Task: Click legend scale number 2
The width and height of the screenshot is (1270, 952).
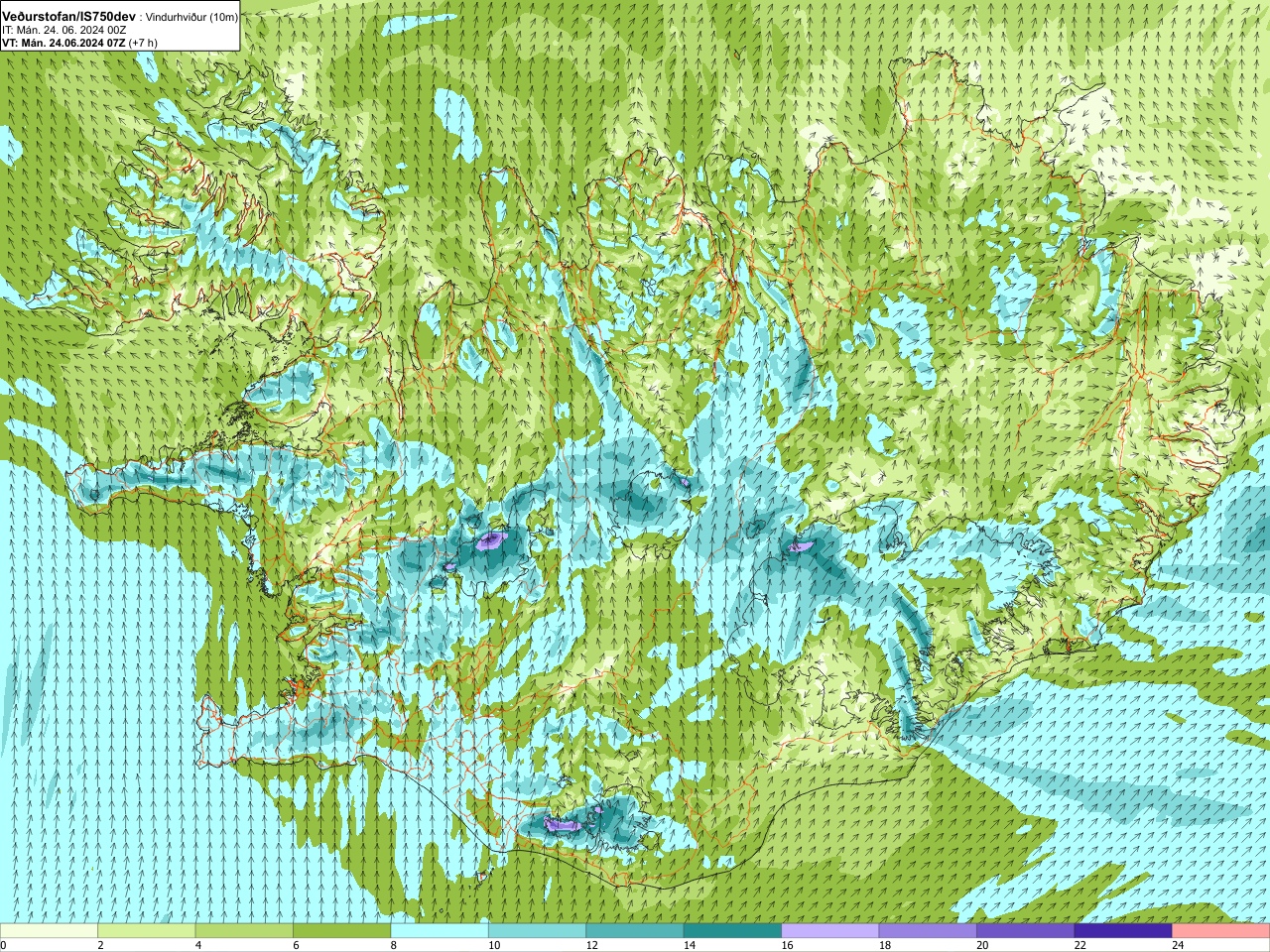Action: [100, 945]
